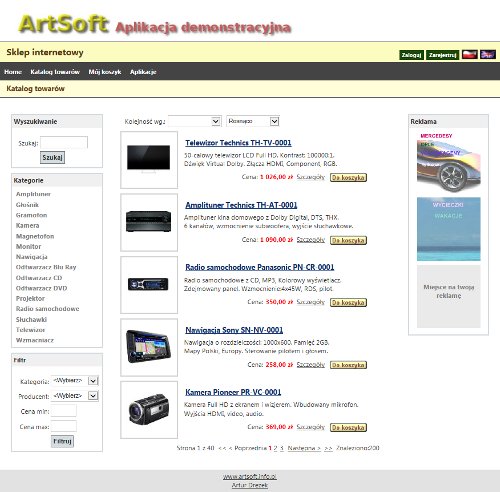500x492 pixels.
Task: Select the Projektor category
Action: (x=30, y=298)
